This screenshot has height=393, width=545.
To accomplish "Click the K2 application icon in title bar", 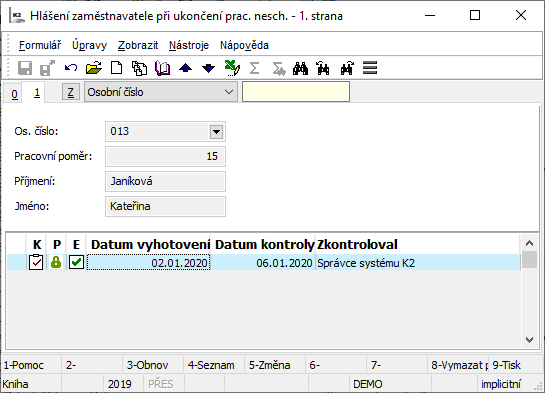I will click(x=17, y=16).
